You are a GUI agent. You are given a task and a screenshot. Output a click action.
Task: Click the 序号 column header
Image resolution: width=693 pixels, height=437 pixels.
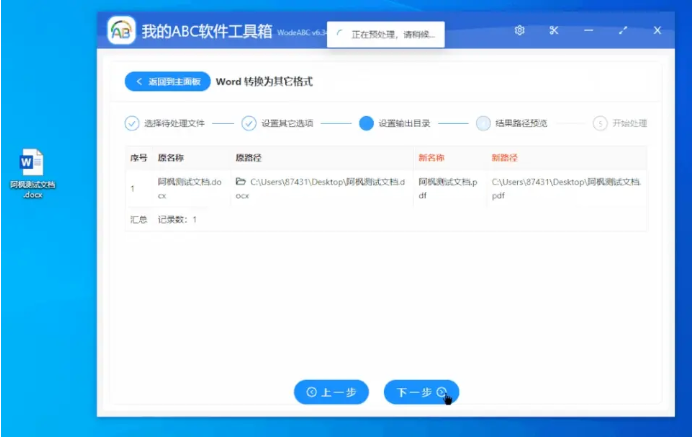coord(138,158)
